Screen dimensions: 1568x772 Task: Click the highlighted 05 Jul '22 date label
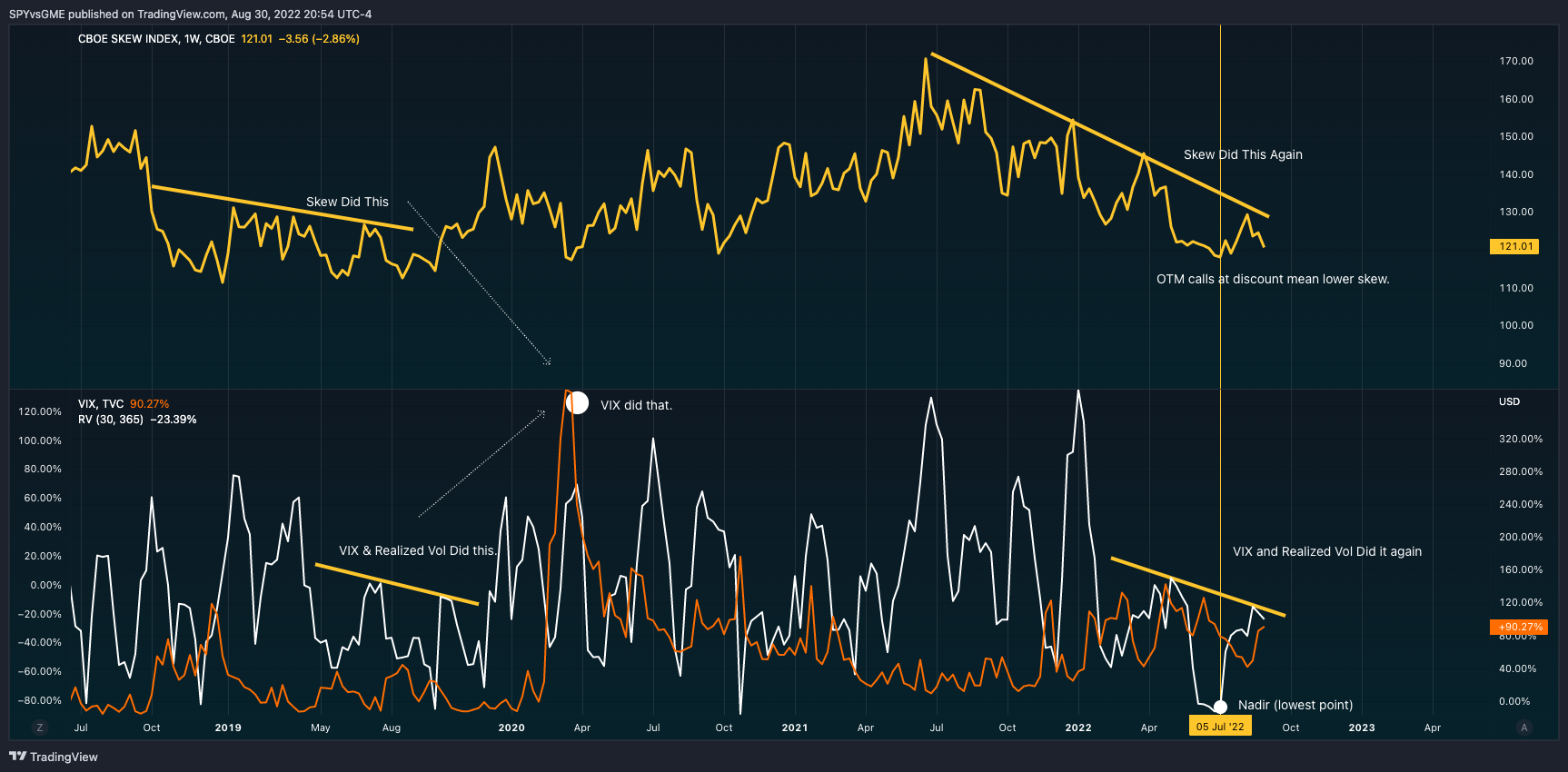pos(1220,727)
